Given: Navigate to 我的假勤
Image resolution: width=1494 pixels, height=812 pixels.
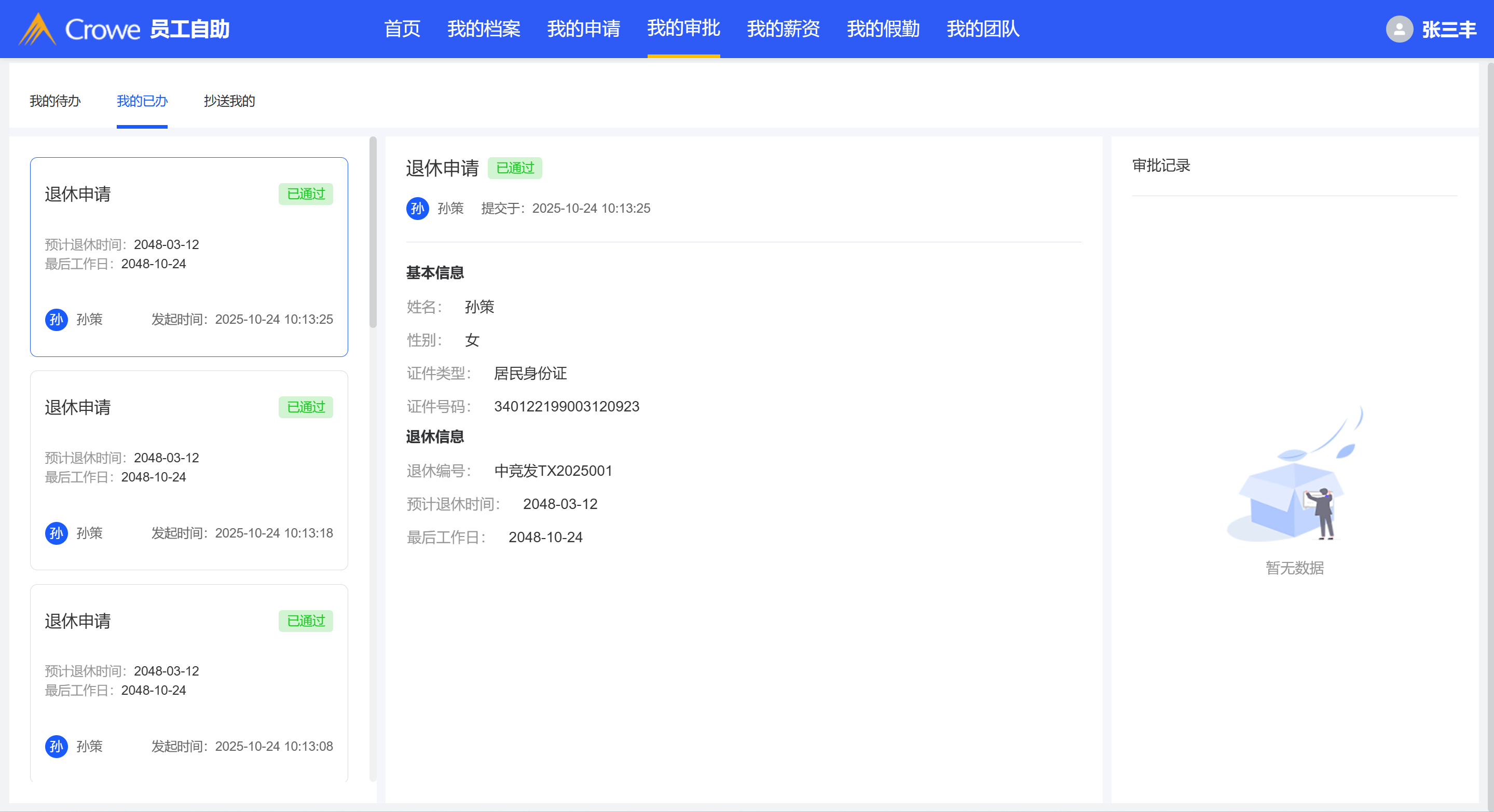Looking at the screenshot, I should click(883, 29).
